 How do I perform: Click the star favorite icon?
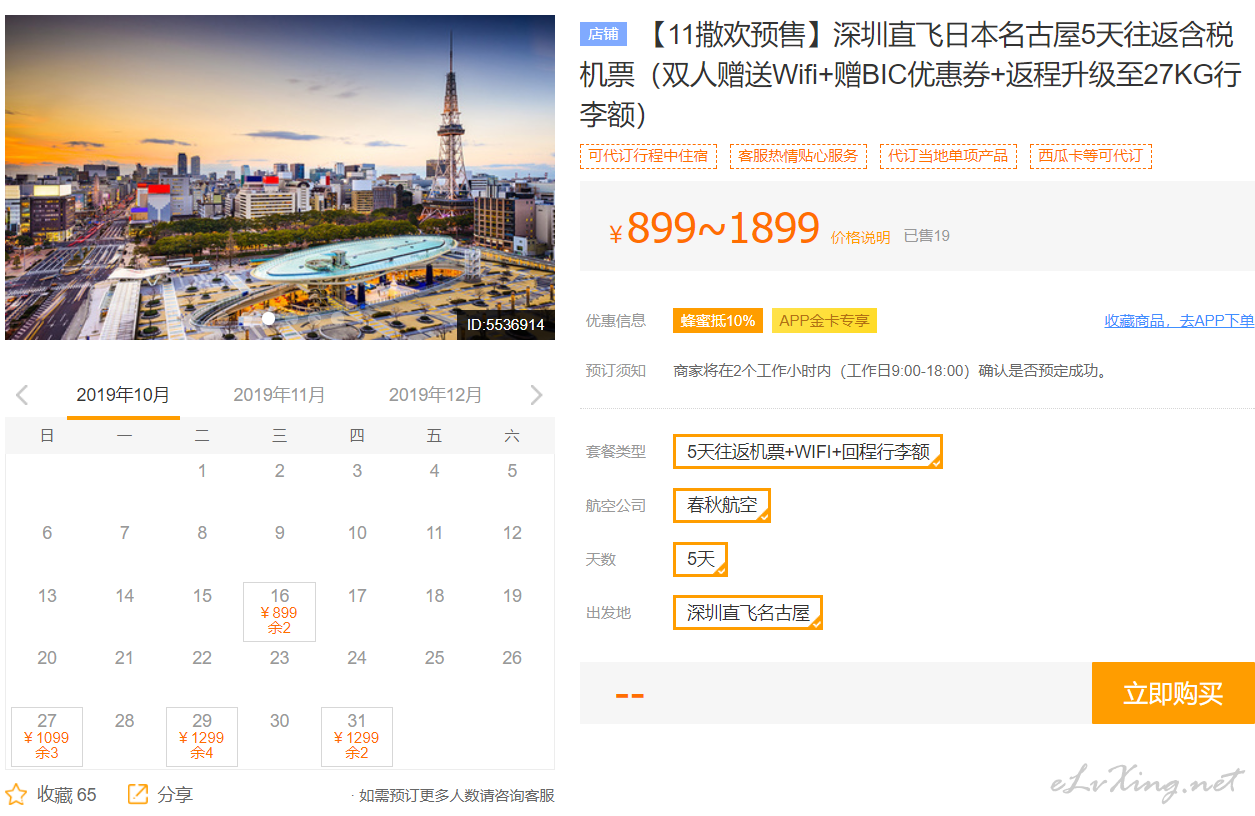point(16,795)
